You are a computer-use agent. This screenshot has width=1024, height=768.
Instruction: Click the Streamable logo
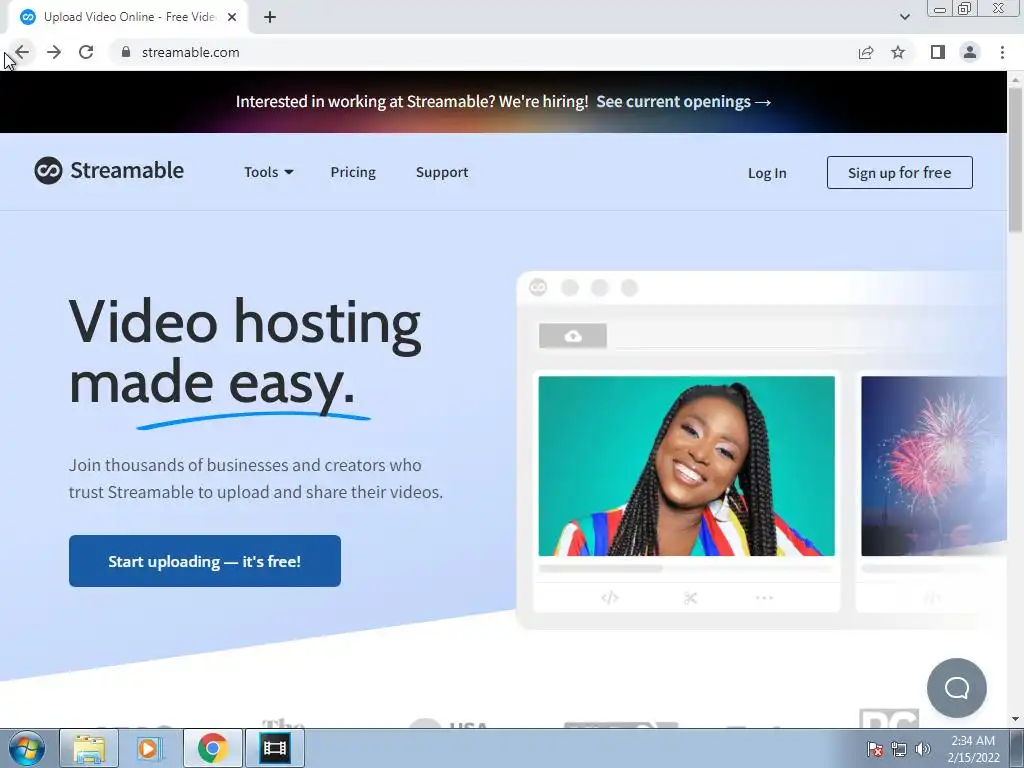pyautogui.click(x=109, y=170)
